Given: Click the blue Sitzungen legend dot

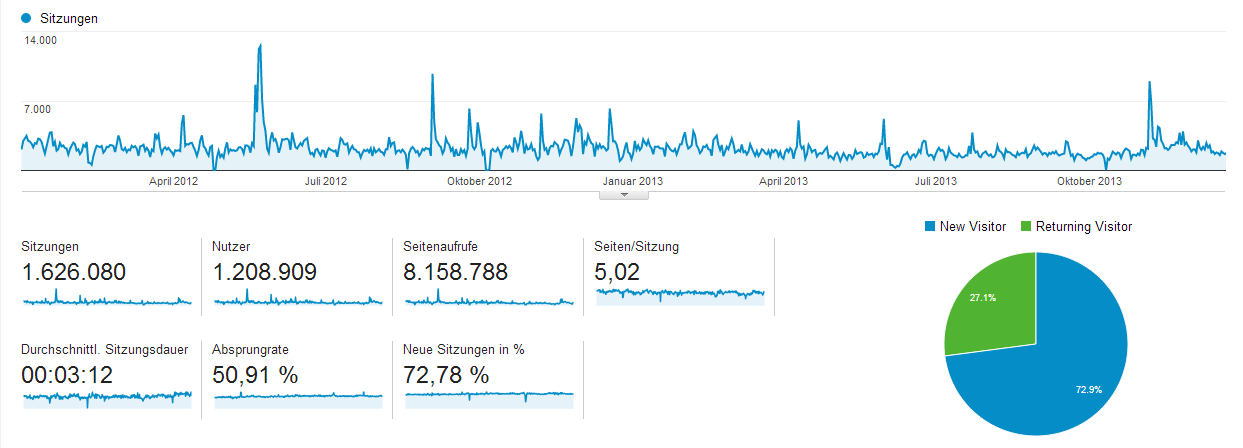Looking at the screenshot, I should [26, 18].
